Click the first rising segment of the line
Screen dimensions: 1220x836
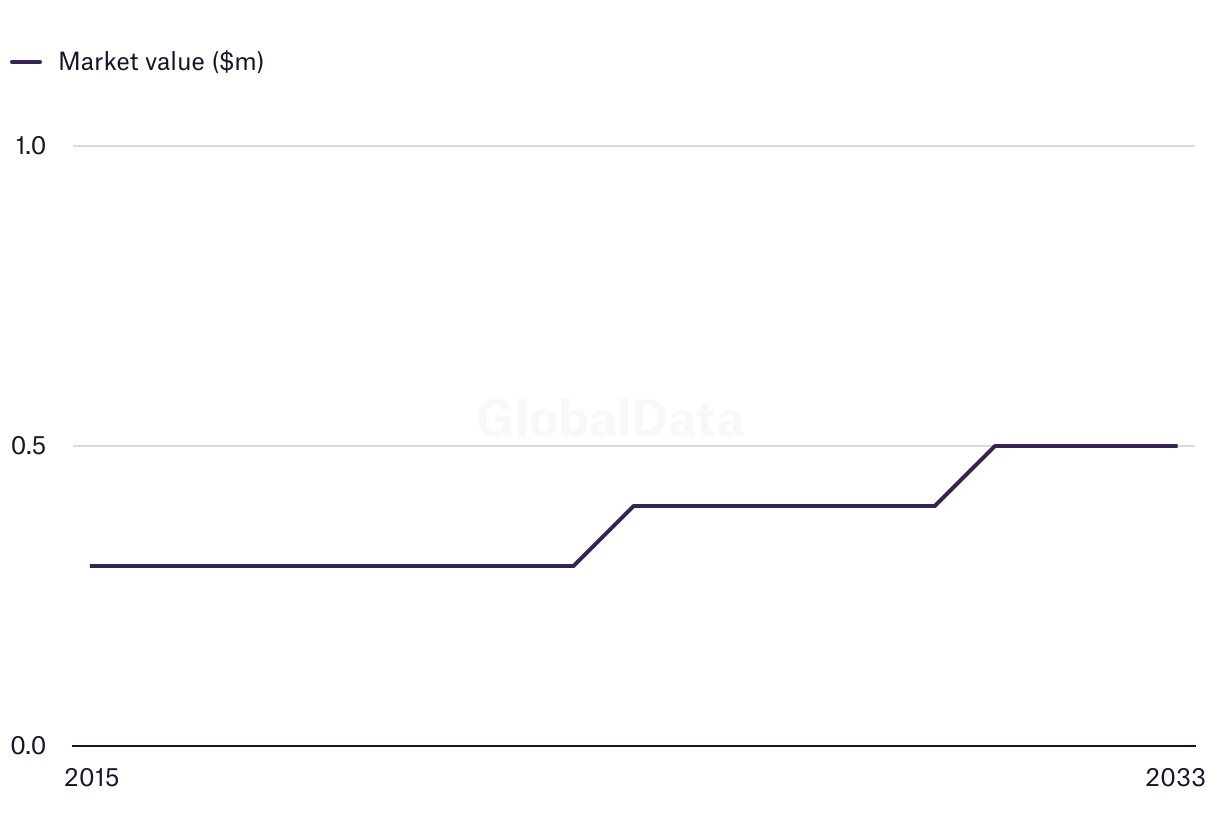pyautogui.click(x=603, y=536)
